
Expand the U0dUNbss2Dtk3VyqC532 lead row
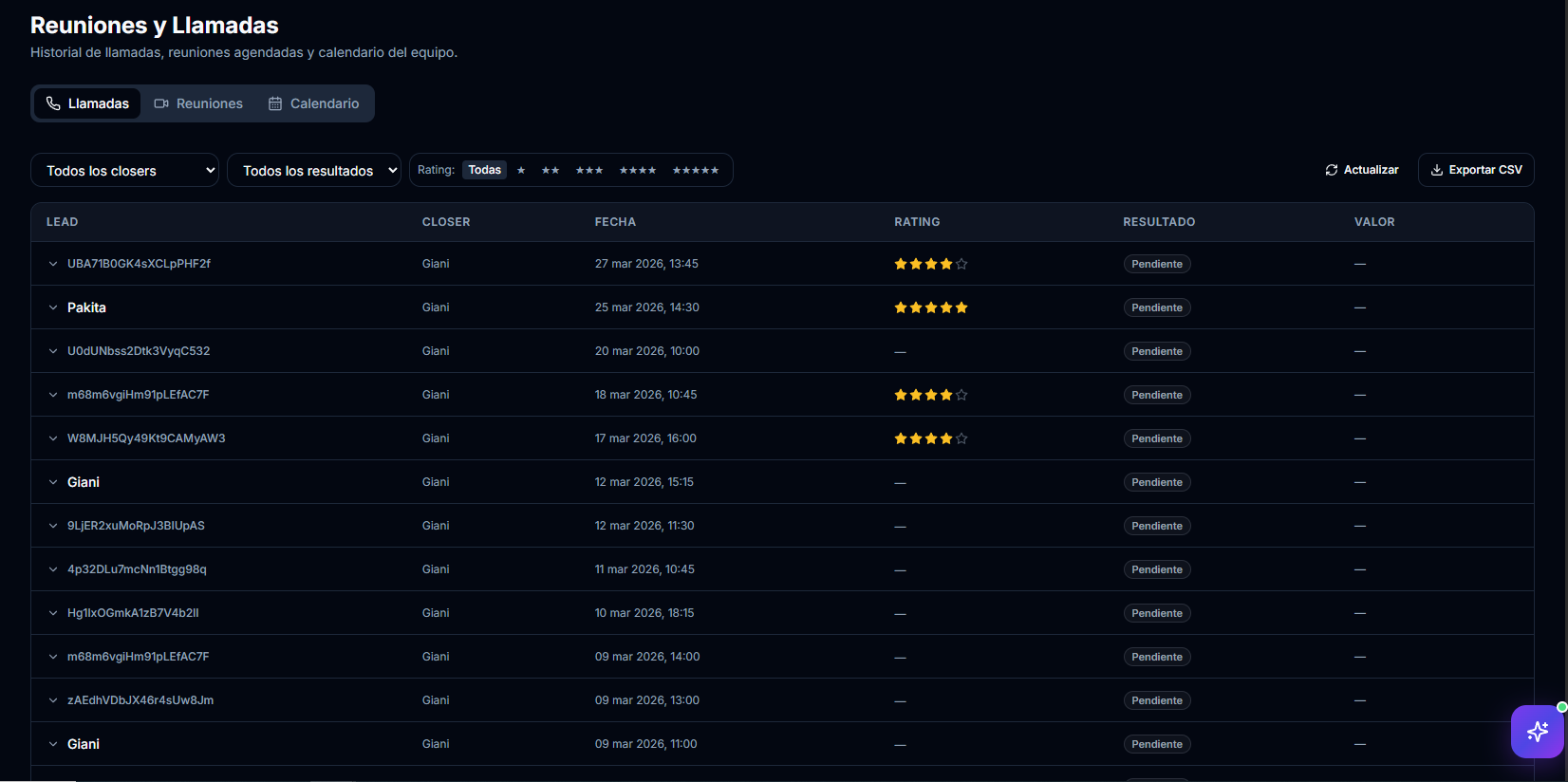point(53,351)
